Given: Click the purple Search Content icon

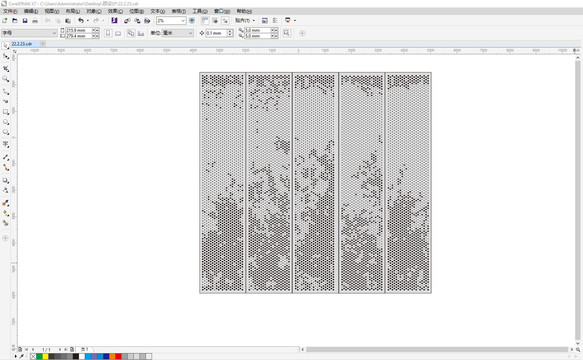Looking at the screenshot, I should coord(114,20).
